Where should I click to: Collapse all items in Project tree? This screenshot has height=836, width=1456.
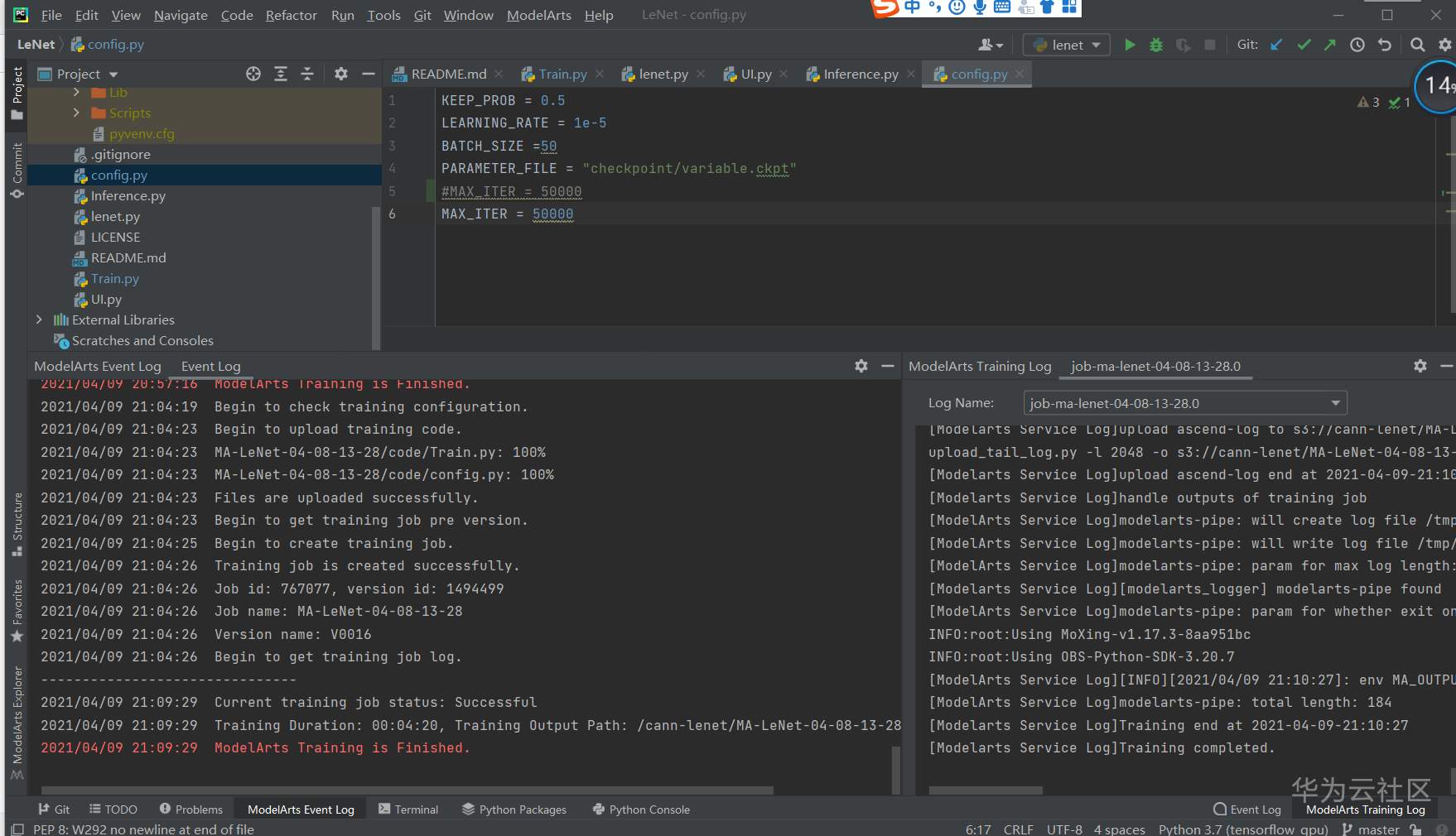307,74
